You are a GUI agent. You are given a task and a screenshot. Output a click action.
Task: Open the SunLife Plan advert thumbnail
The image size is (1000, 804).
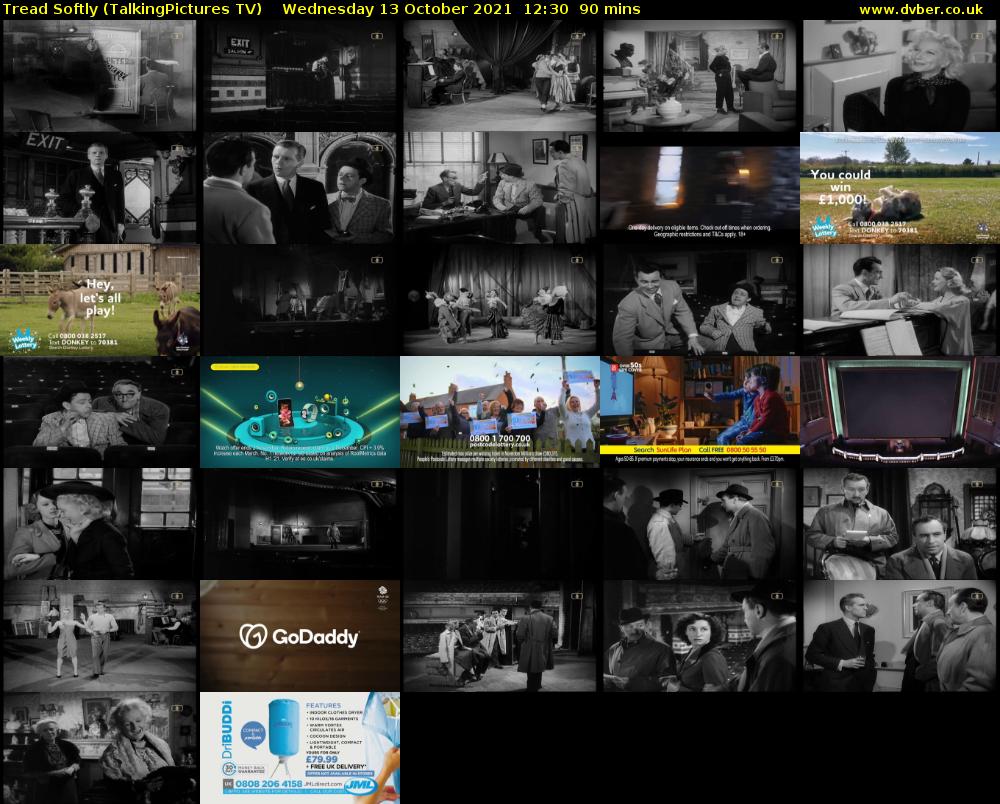[x=700, y=412]
